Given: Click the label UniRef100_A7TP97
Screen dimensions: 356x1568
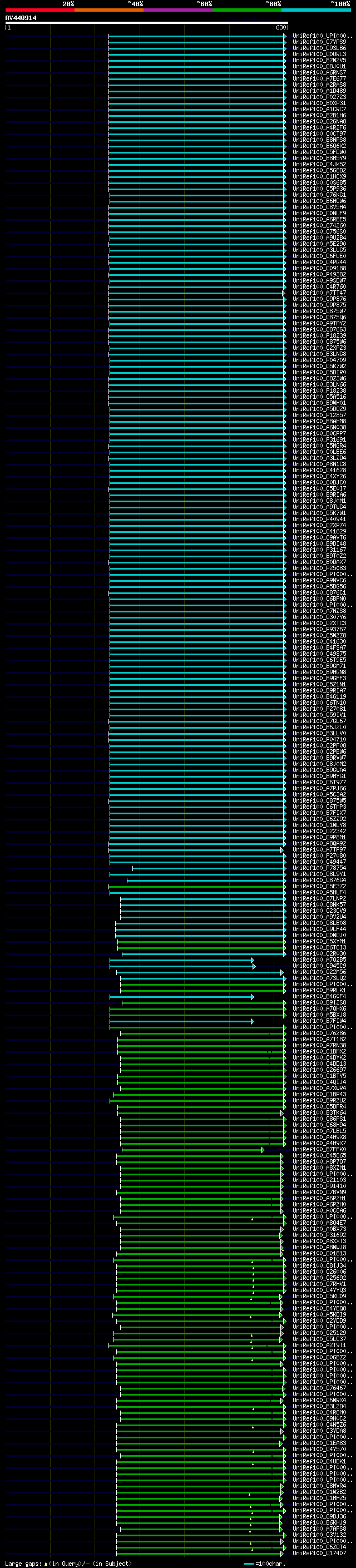Looking at the screenshot, I should point(319,849).
